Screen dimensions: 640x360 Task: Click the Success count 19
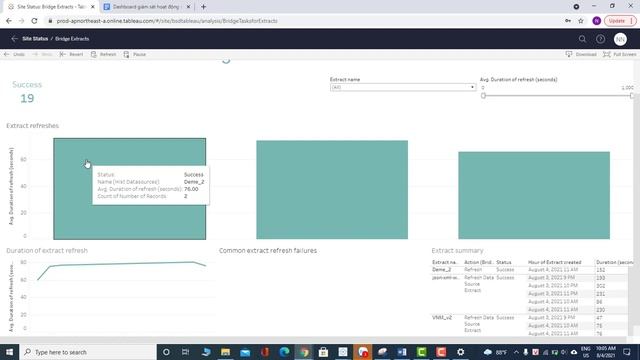point(27,98)
